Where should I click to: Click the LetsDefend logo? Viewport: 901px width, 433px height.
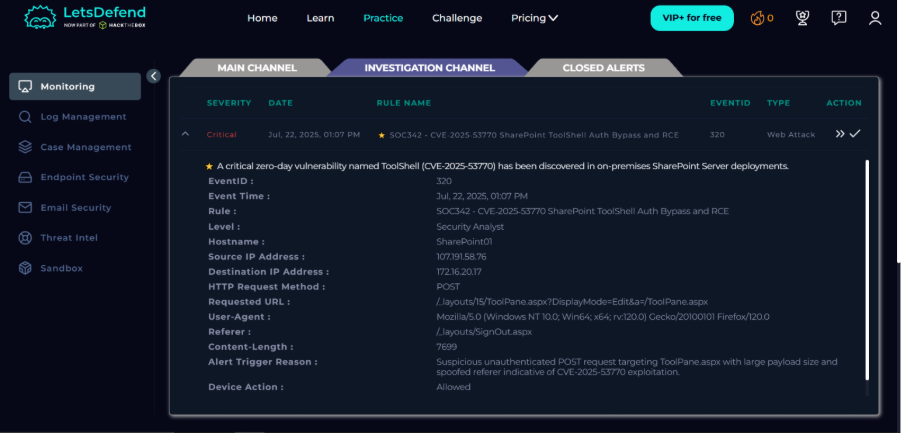pyautogui.click(x=85, y=17)
